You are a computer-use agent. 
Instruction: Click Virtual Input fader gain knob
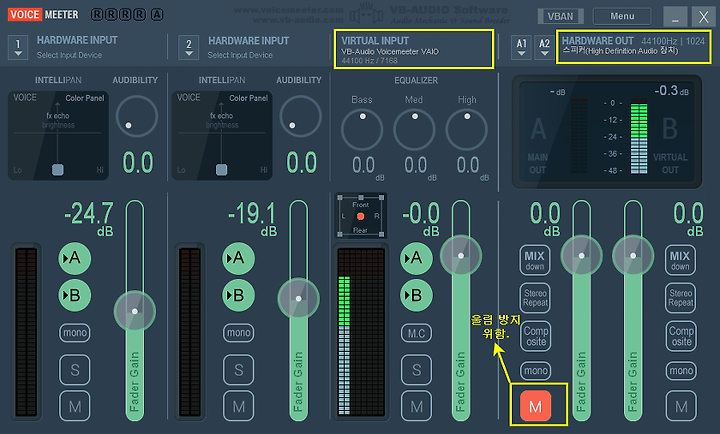[x=461, y=256]
